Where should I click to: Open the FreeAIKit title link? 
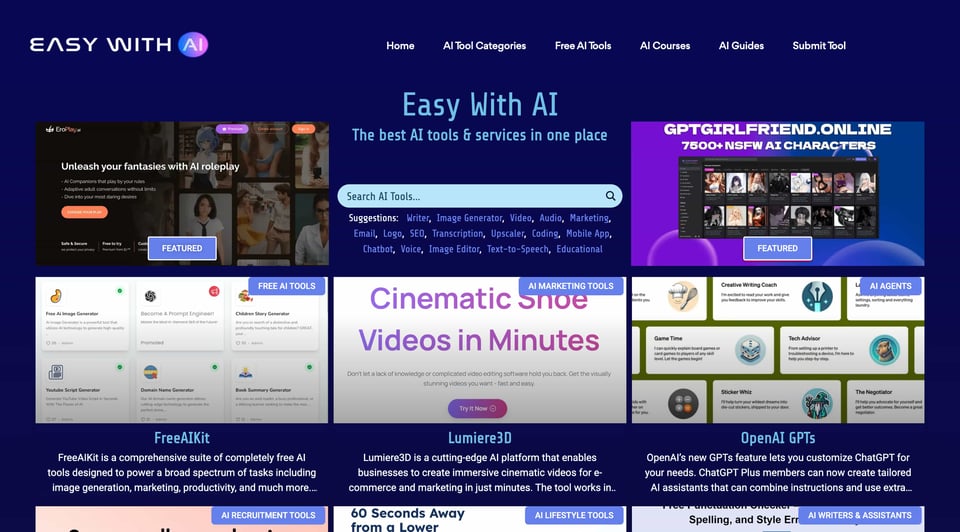pos(182,438)
